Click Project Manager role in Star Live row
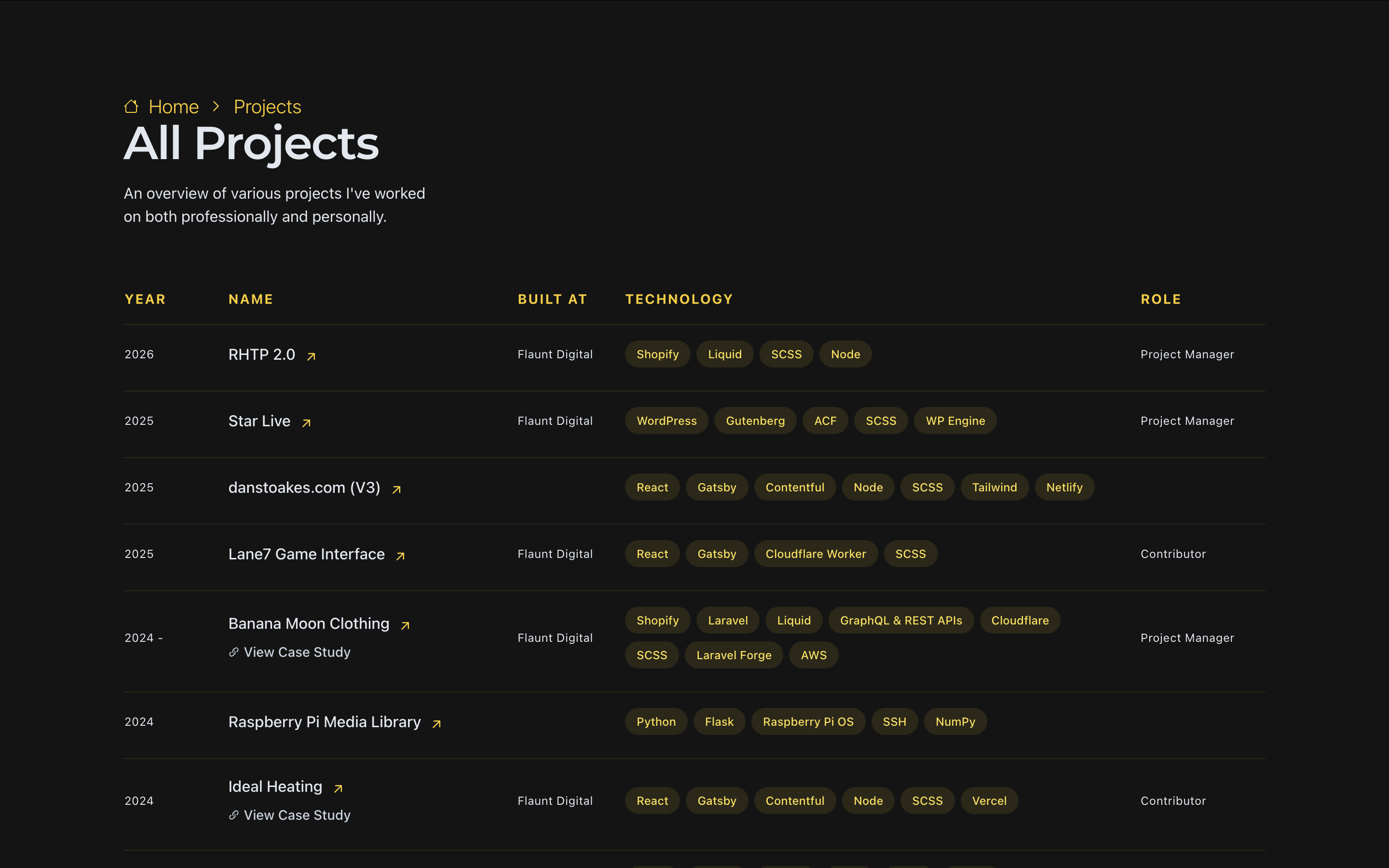1389x868 pixels. (1187, 421)
